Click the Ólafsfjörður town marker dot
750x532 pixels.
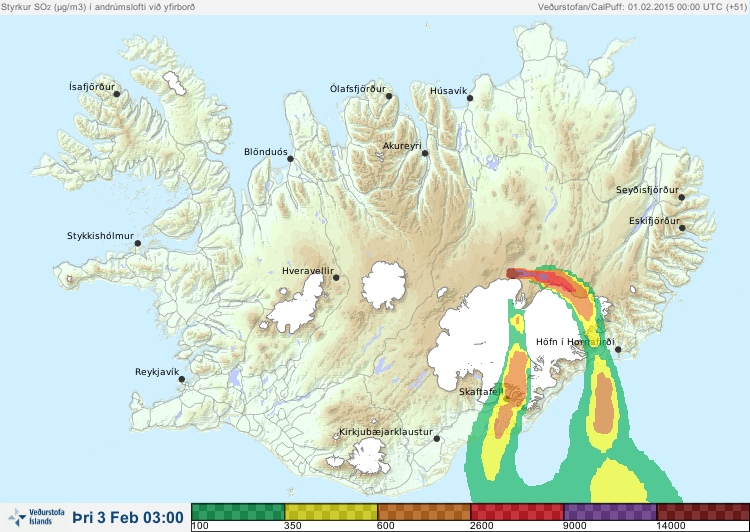389,96
